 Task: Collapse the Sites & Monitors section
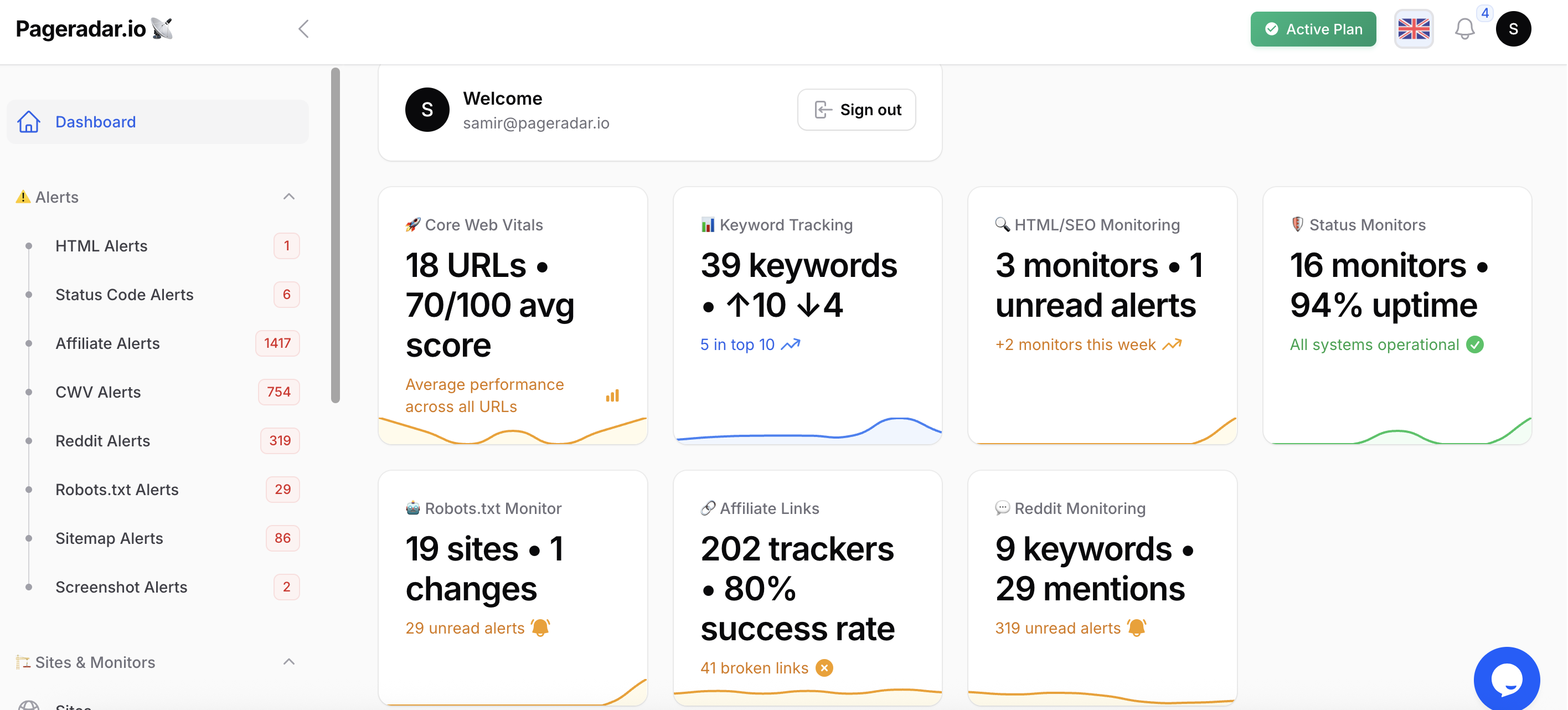288,662
